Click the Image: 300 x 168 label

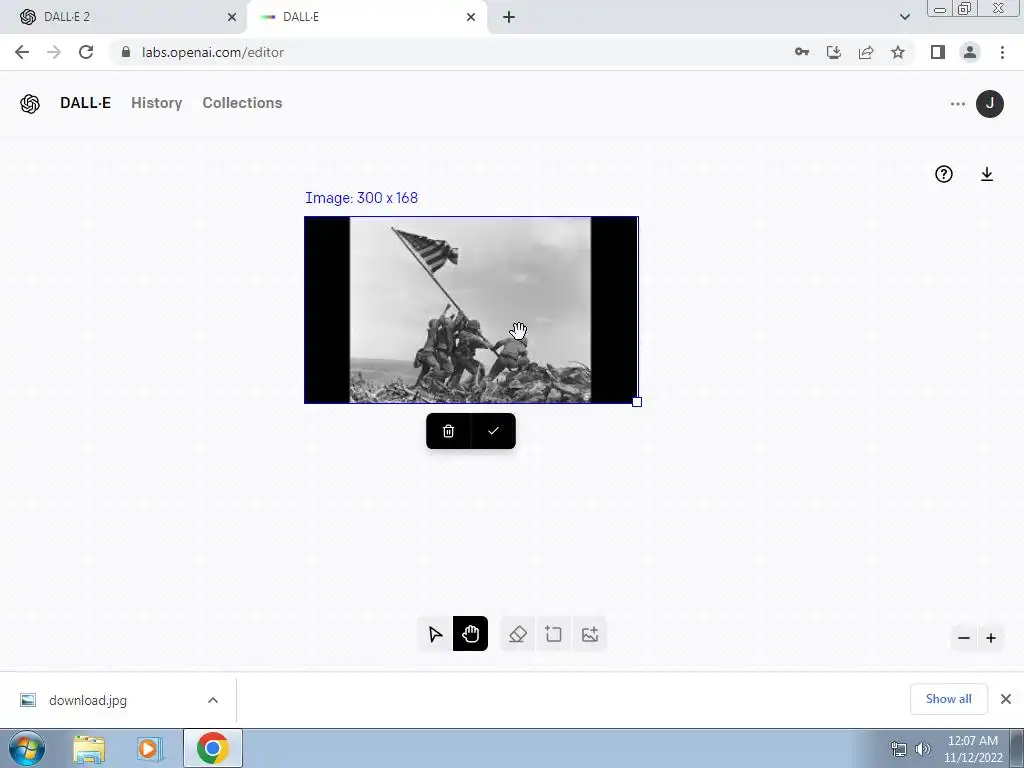coord(361,198)
